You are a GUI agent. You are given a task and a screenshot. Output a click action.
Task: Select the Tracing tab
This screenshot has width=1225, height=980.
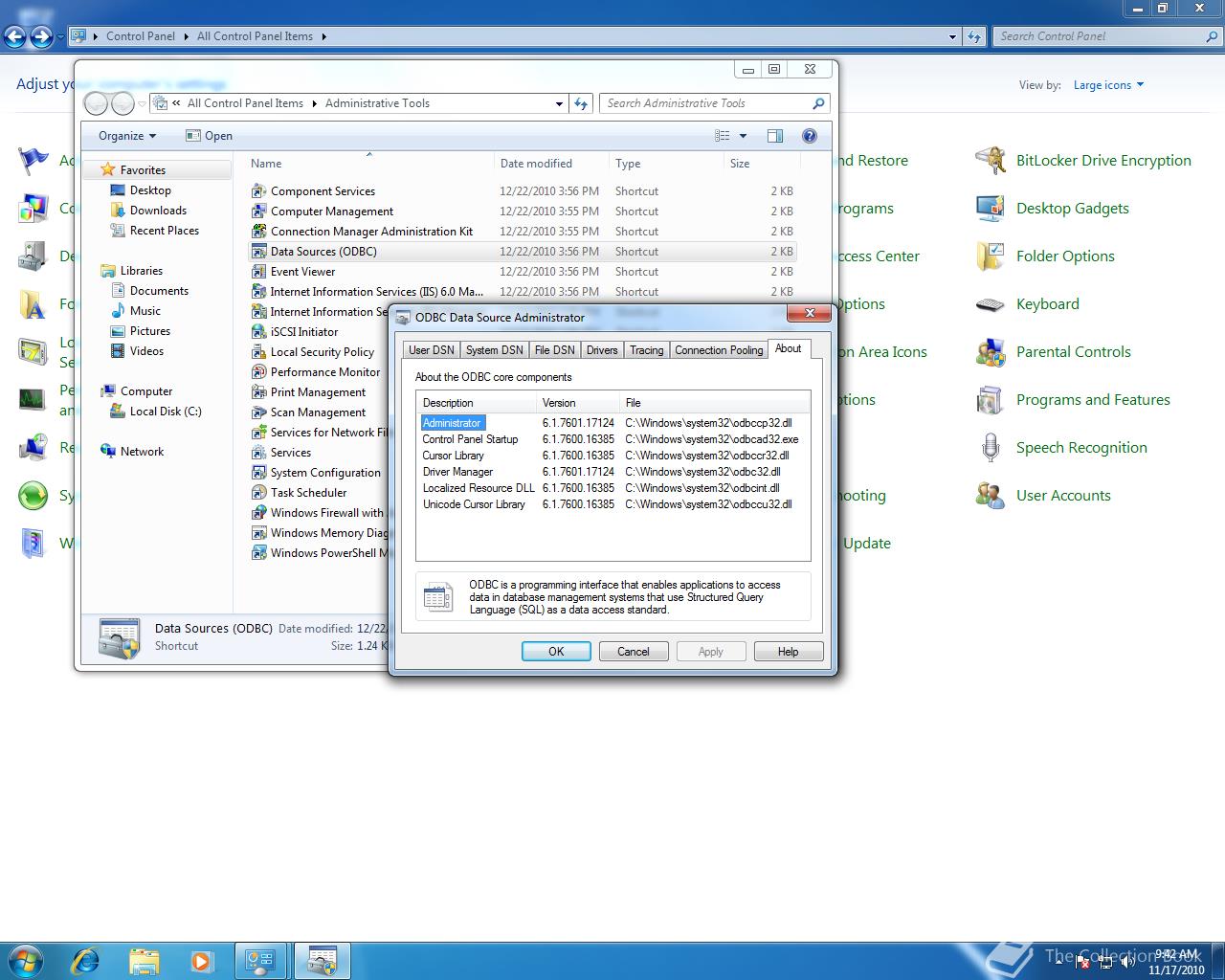coord(646,350)
